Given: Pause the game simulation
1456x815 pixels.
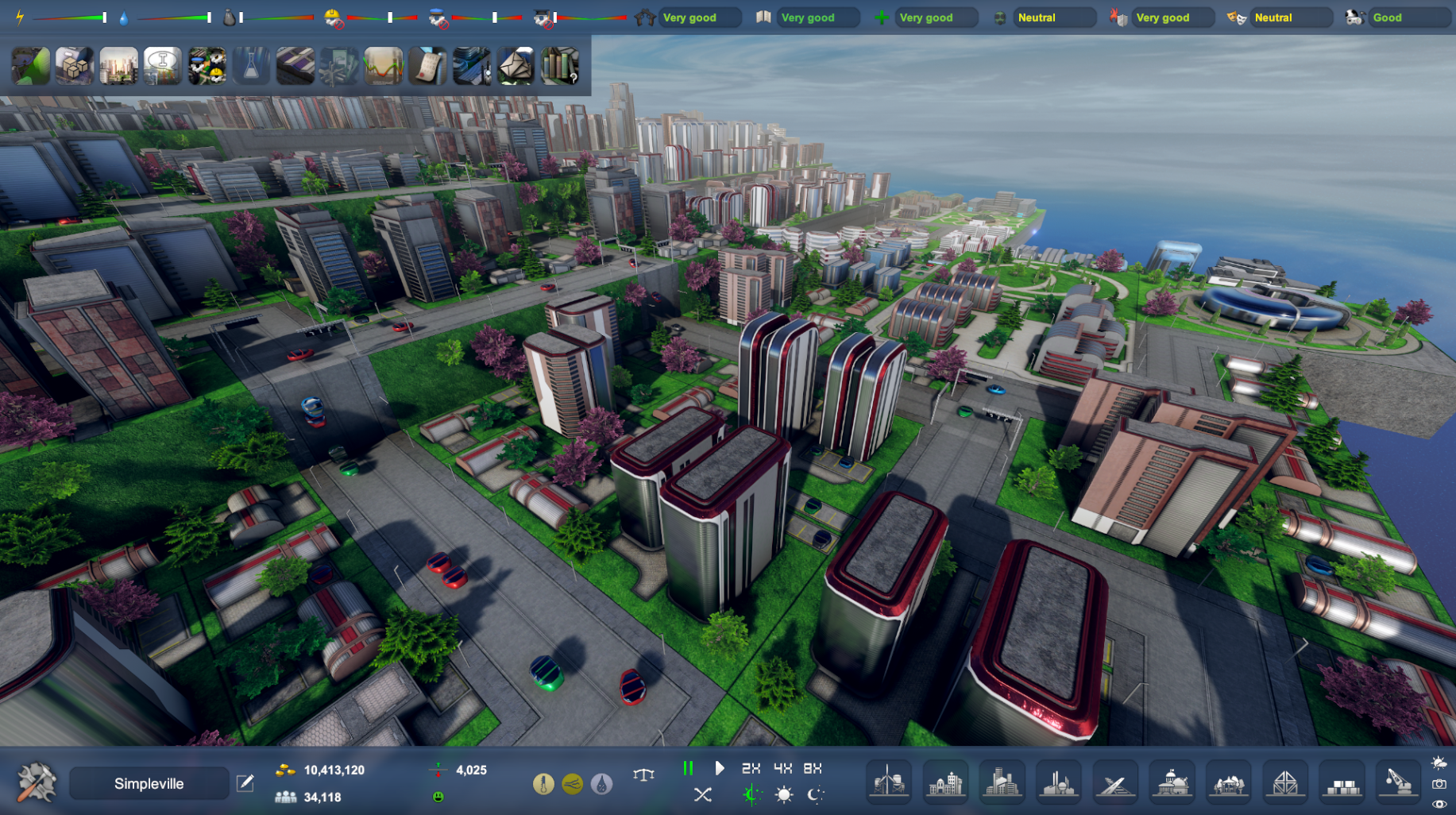Looking at the screenshot, I should tap(688, 768).
